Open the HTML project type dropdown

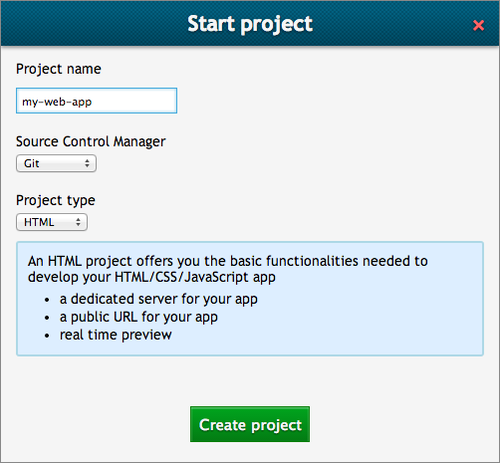pyautogui.click(x=52, y=222)
